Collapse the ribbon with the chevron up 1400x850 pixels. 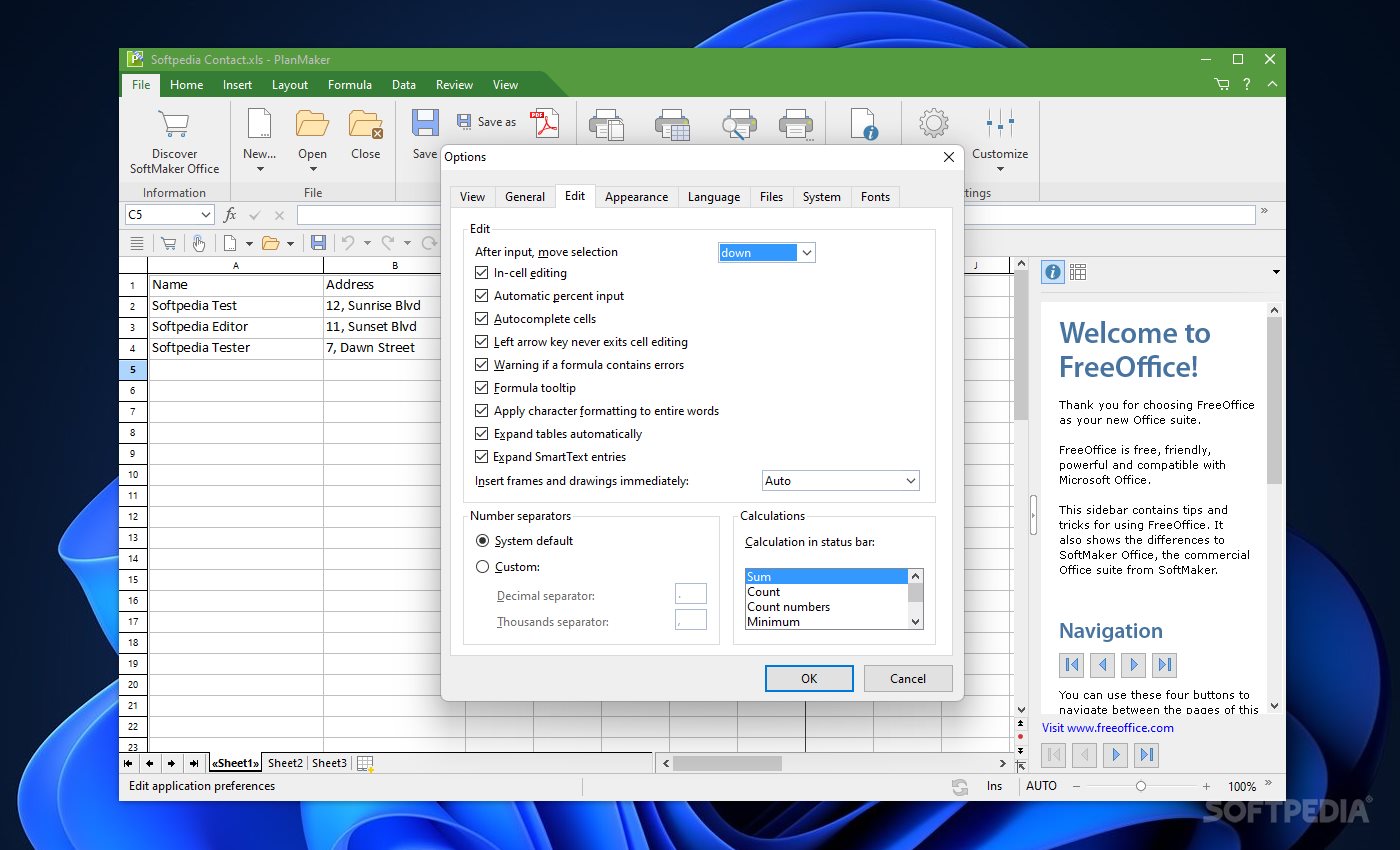[x=1272, y=85]
